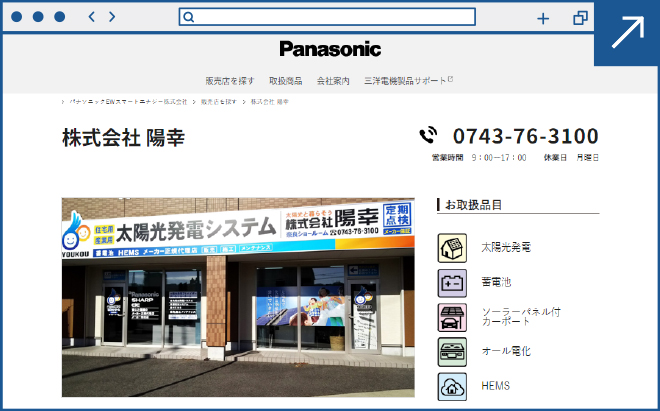This screenshot has width=660, height=411.
Task: Click the solar carport icon
Action: coord(452,318)
